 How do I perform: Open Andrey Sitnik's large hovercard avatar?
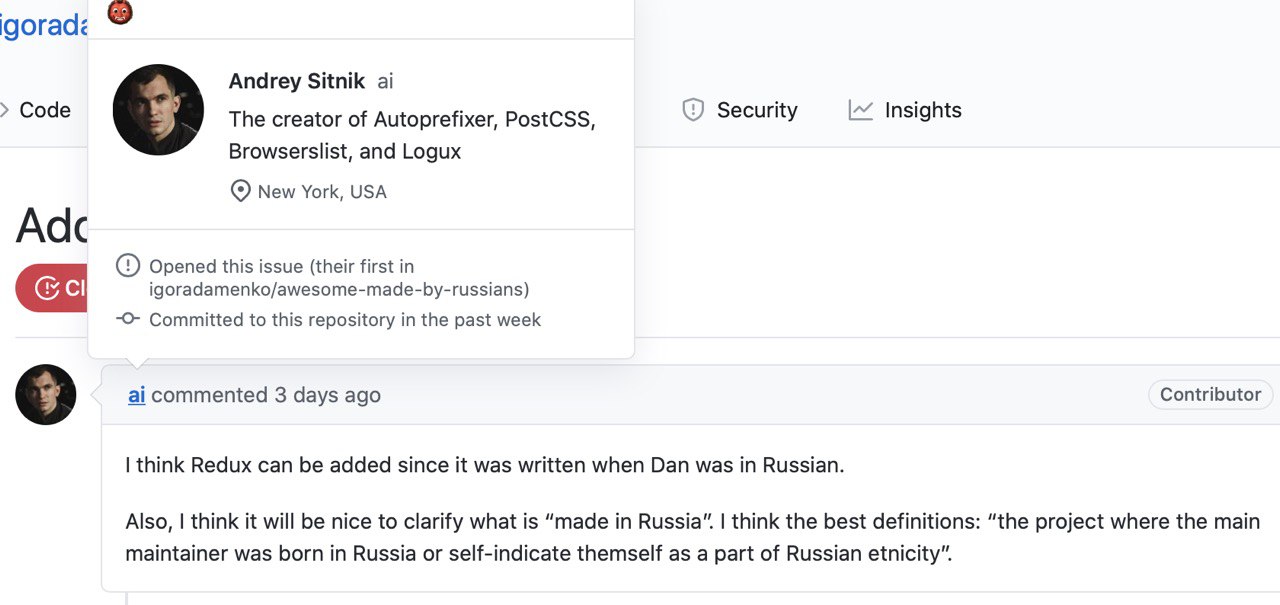[x=158, y=110]
